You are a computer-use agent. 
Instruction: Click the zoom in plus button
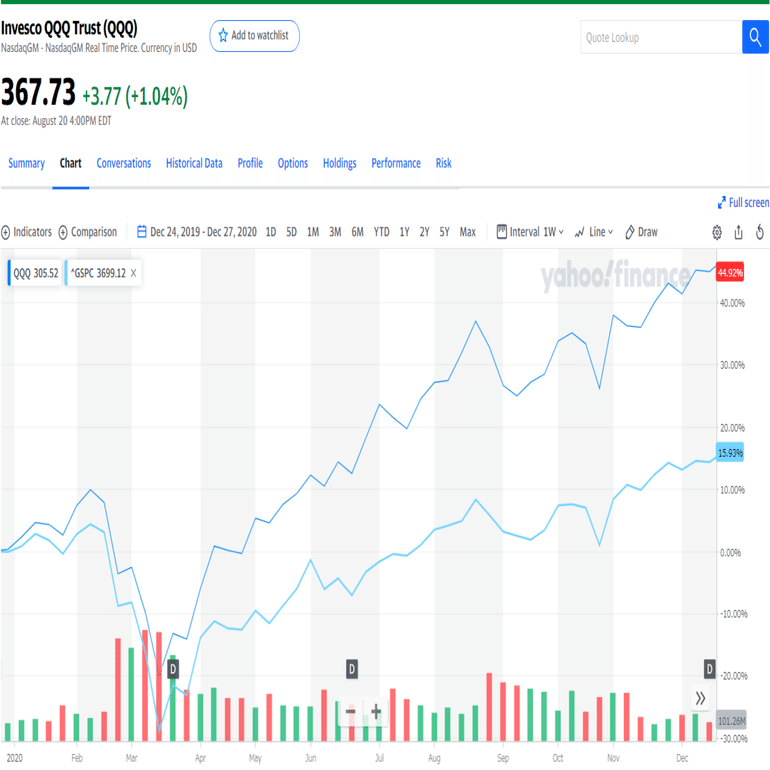point(376,711)
